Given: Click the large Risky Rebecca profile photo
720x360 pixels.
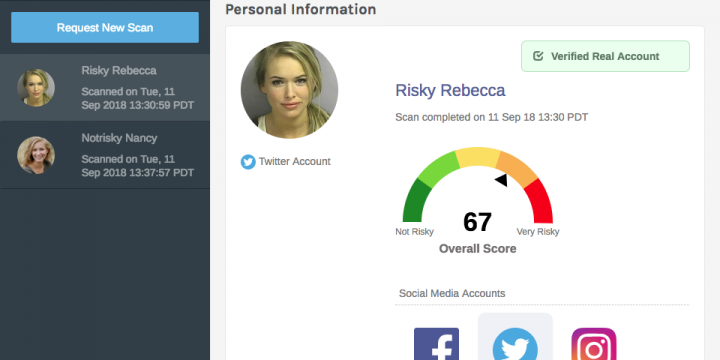Looking at the screenshot, I should pos(289,90).
